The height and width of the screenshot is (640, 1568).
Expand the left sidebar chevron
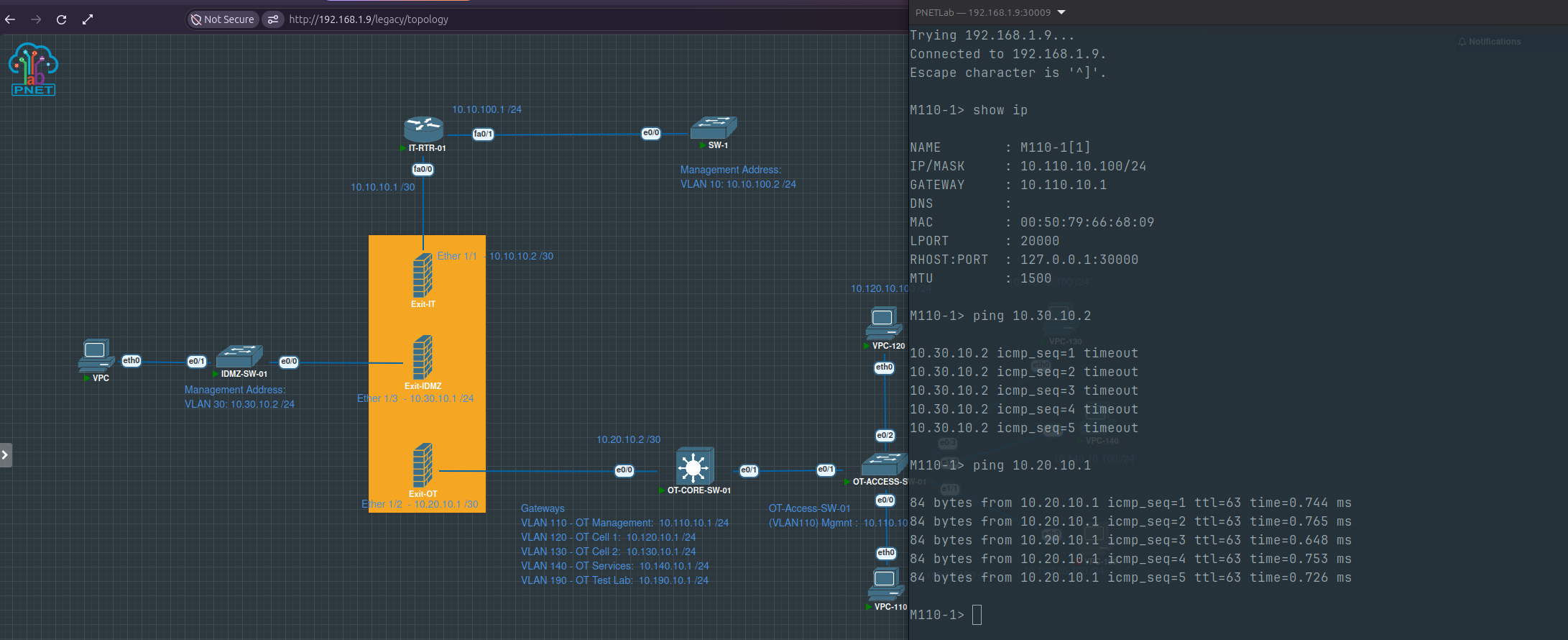[x=5, y=454]
